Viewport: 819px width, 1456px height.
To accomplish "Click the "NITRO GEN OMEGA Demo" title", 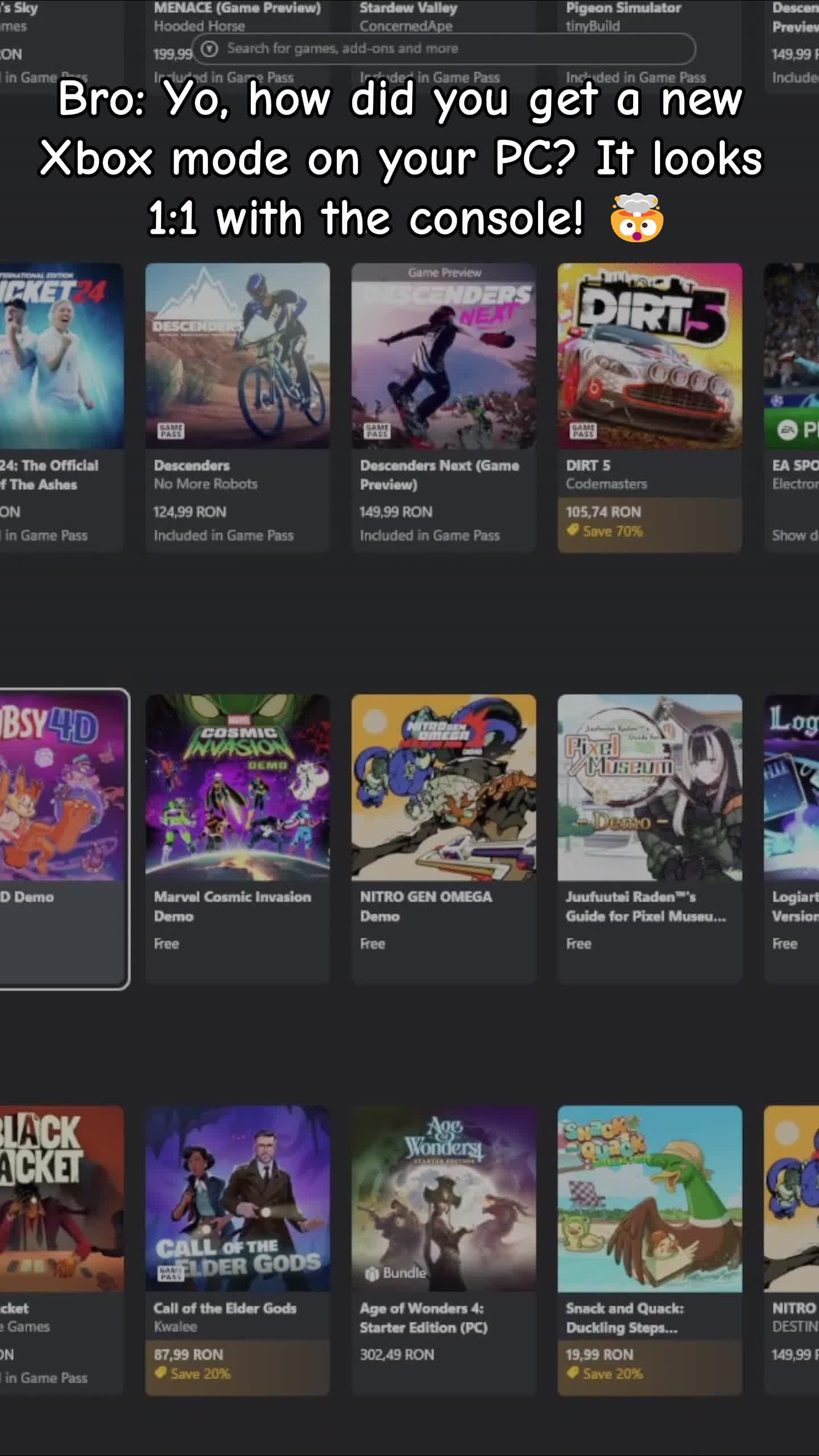I will click(x=425, y=907).
